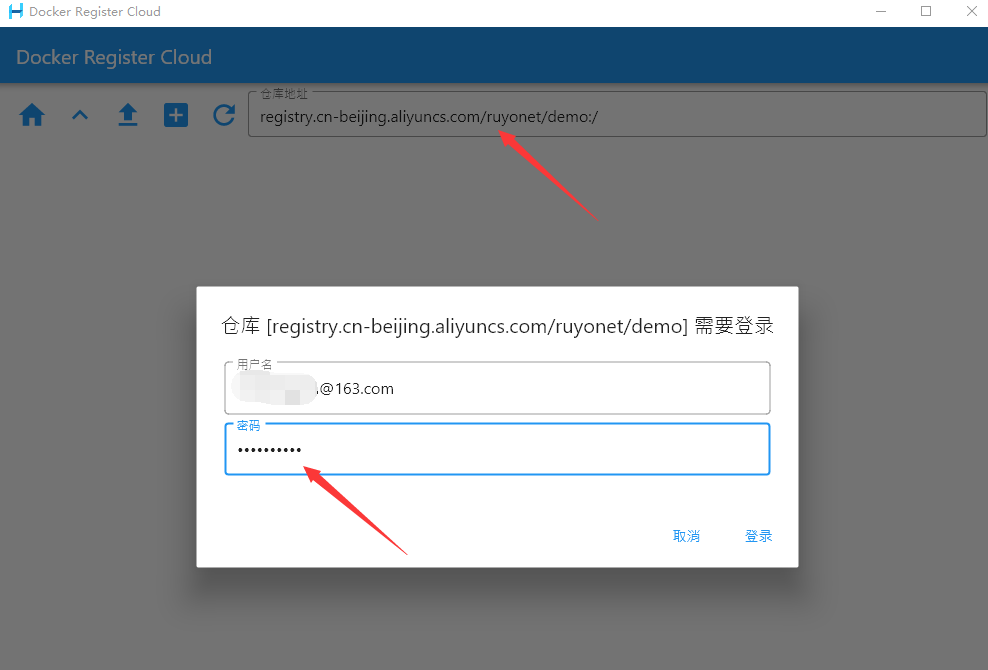This screenshot has height=670, width=988.
Task: Cancel the login dialog with 取消
Action: pos(686,536)
